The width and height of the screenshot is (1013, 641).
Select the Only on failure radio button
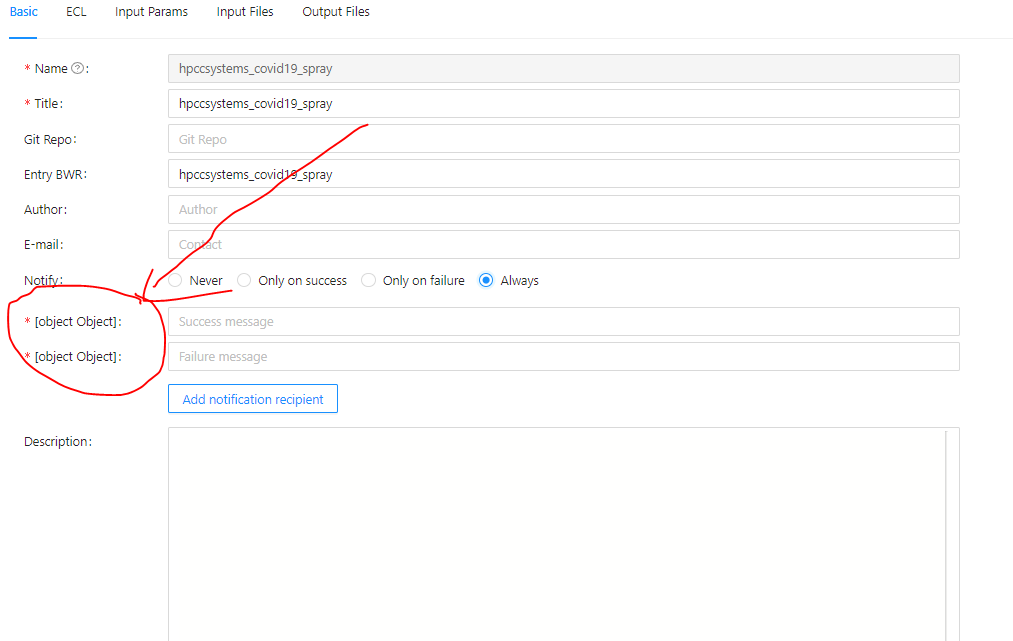click(368, 280)
